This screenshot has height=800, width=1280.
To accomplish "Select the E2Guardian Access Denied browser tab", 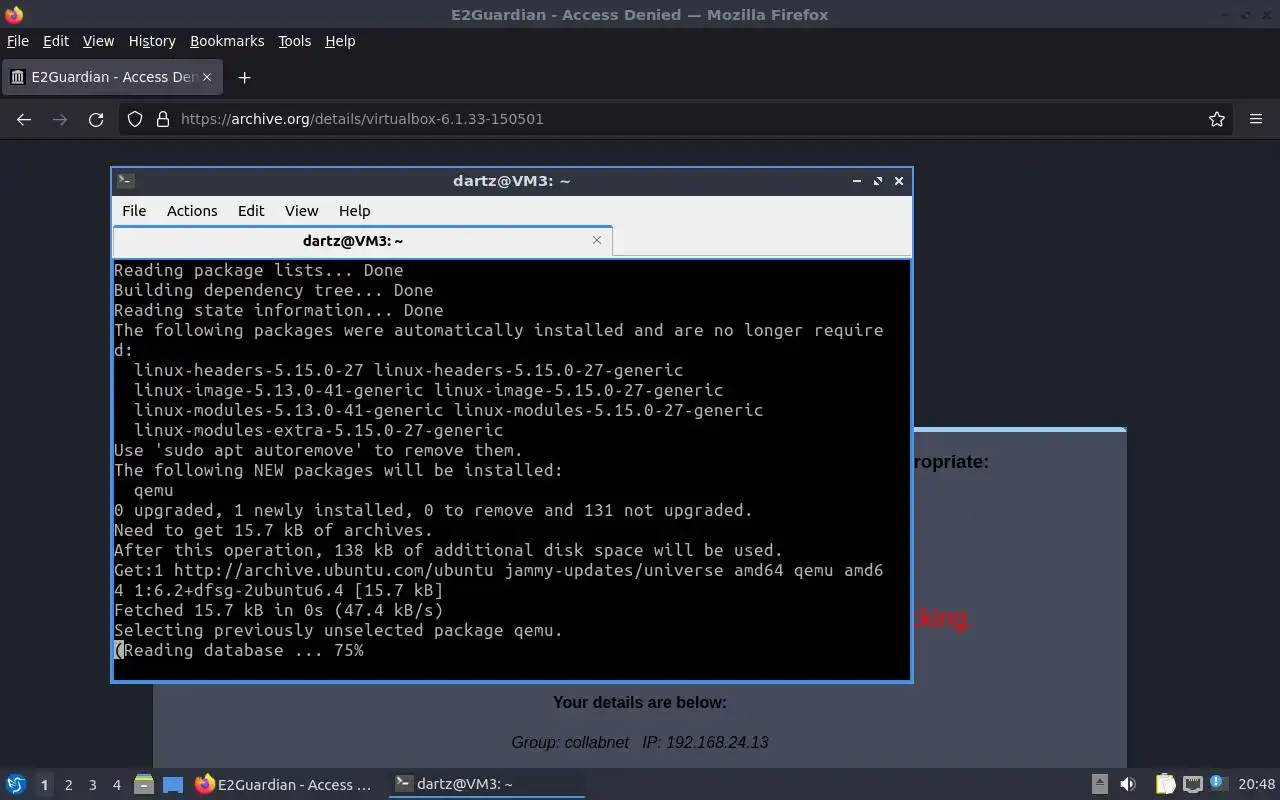I will point(110,77).
